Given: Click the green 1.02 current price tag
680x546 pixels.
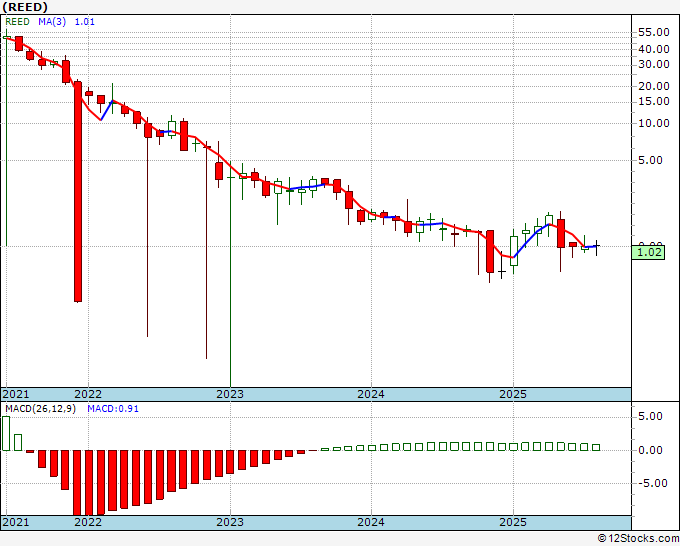Looking at the screenshot, I should click(648, 252).
